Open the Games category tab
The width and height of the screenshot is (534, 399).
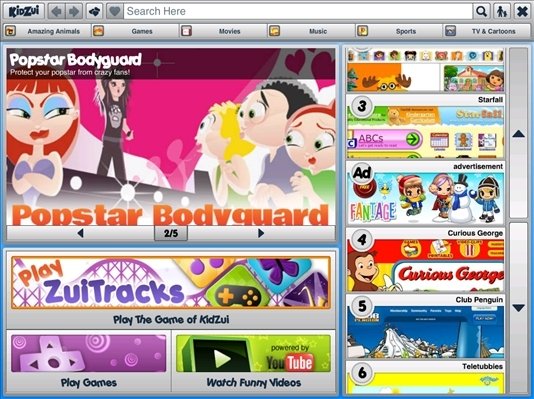(135, 31)
